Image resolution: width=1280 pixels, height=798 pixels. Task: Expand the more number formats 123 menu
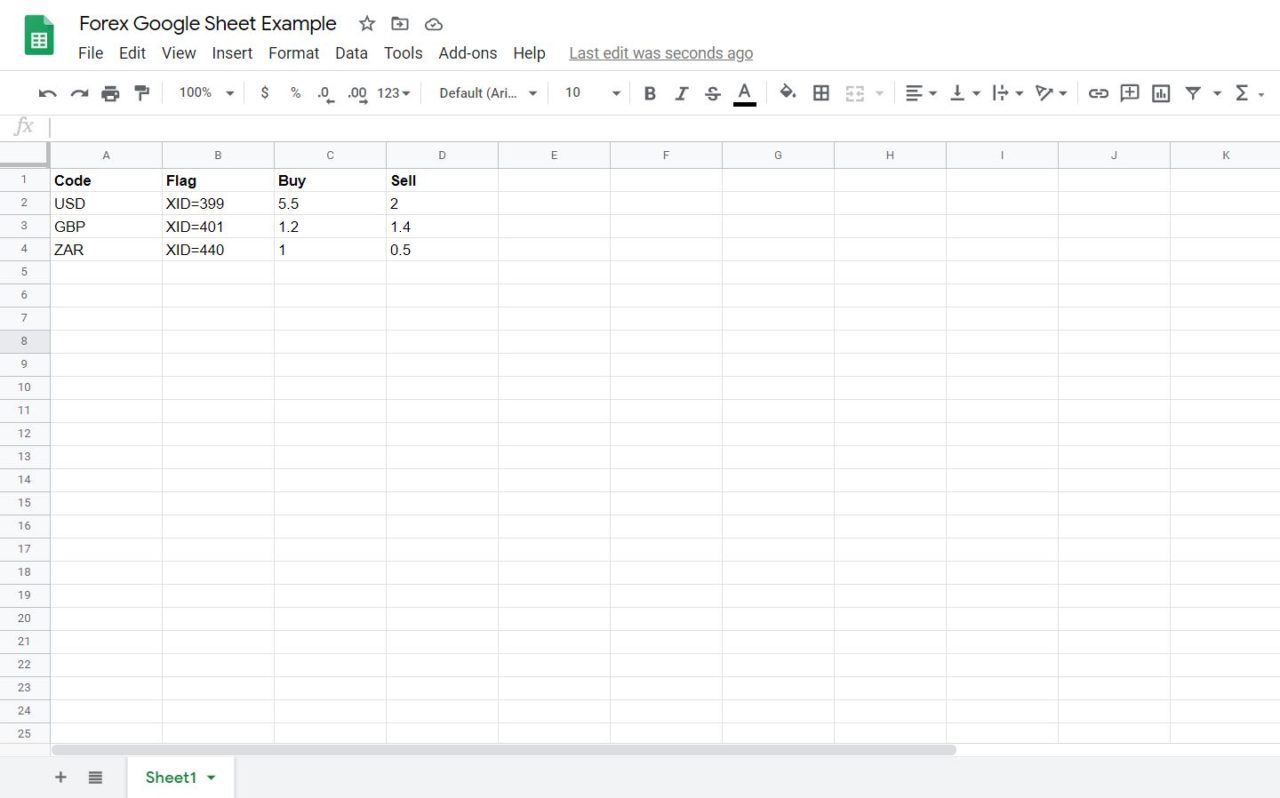[x=392, y=92]
